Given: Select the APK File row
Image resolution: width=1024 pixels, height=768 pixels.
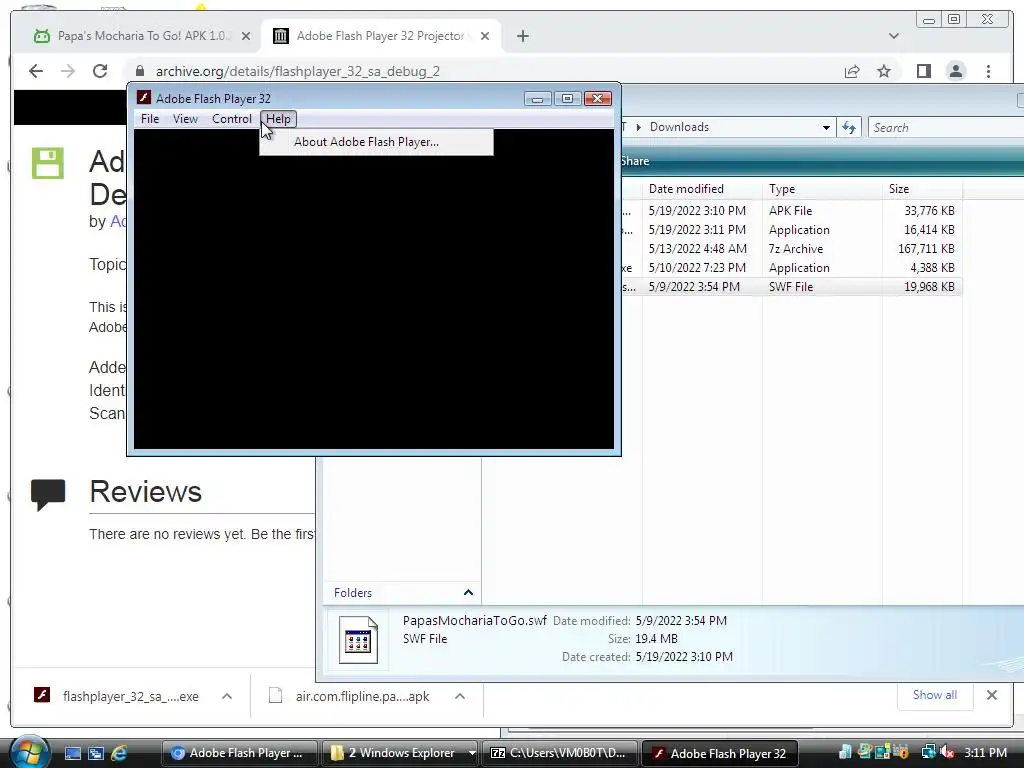Looking at the screenshot, I should pyautogui.click(x=791, y=211).
